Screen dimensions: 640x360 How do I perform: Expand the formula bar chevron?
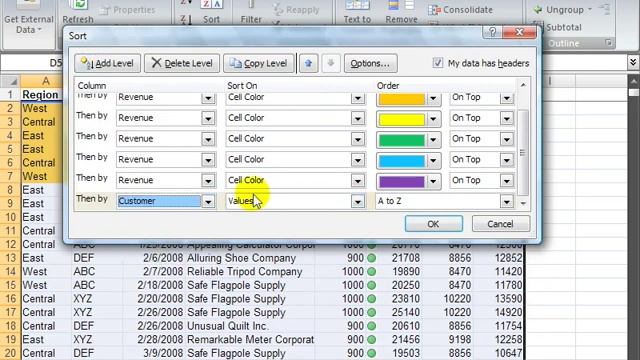(633, 62)
